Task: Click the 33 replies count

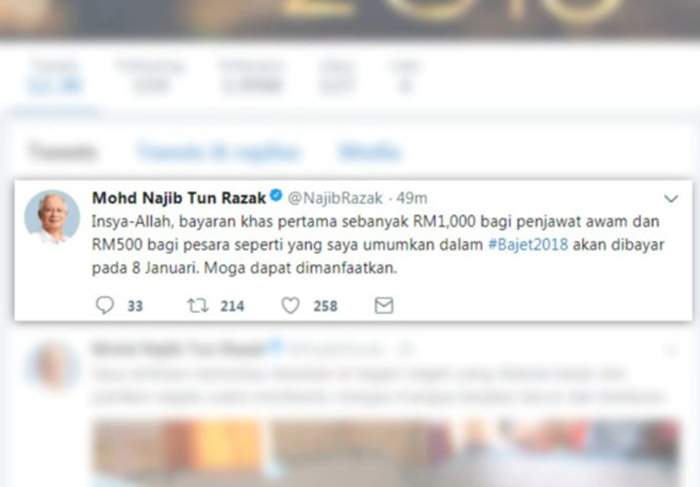Action: [135, 306]
